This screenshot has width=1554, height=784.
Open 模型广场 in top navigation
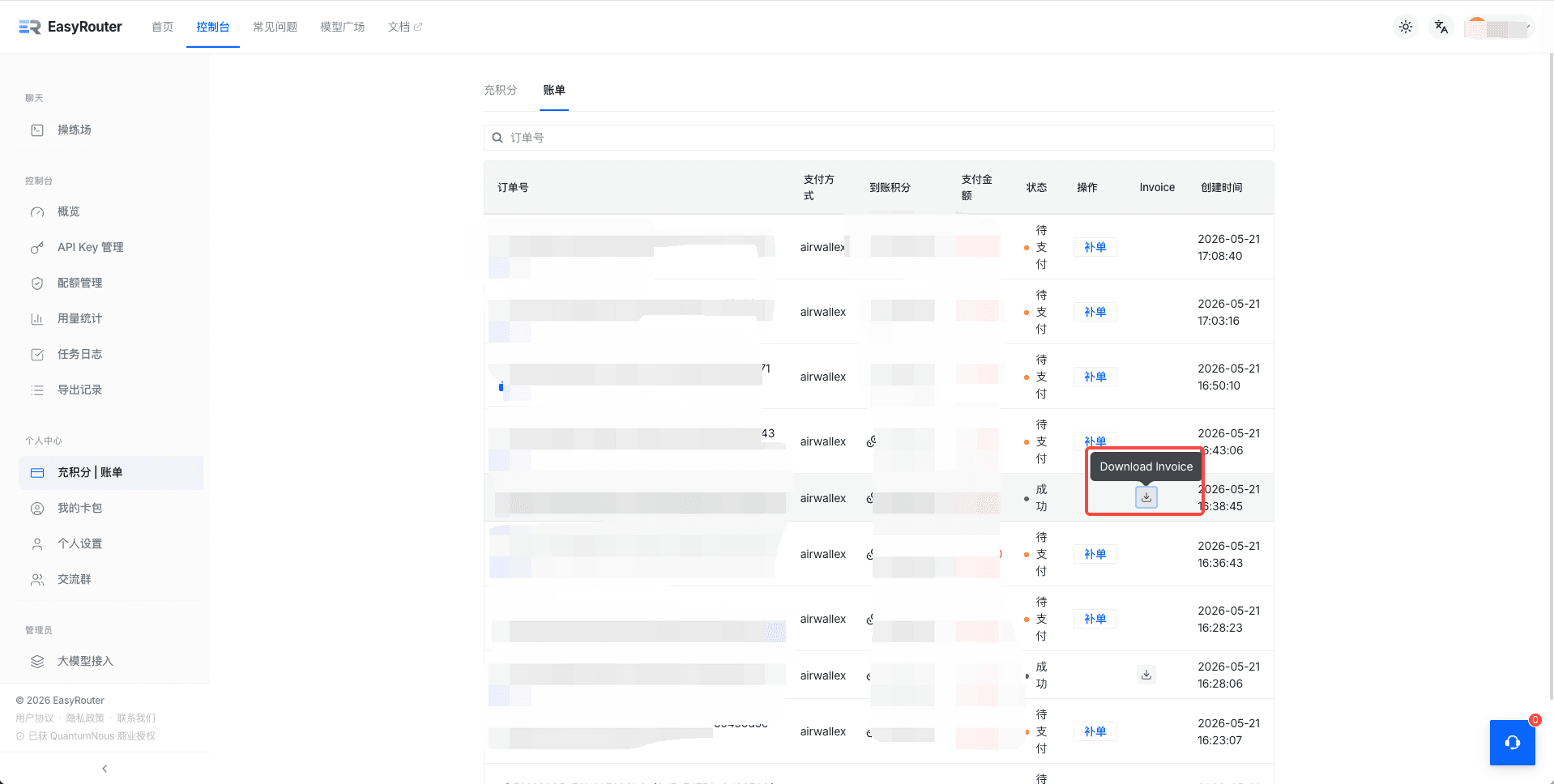tap(342, 27)
